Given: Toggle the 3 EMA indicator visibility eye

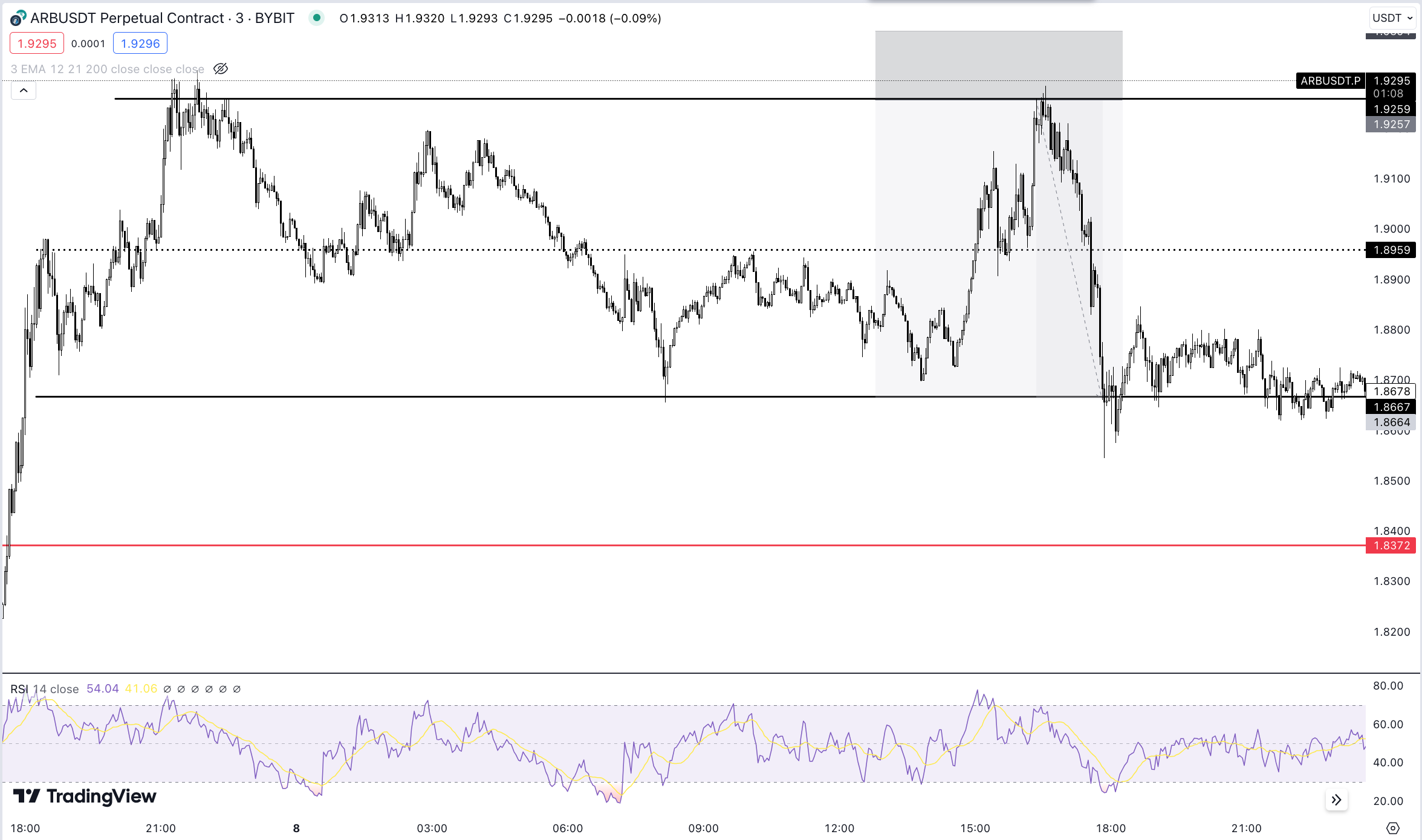Looking at the screenshot, I should point(221,69).
